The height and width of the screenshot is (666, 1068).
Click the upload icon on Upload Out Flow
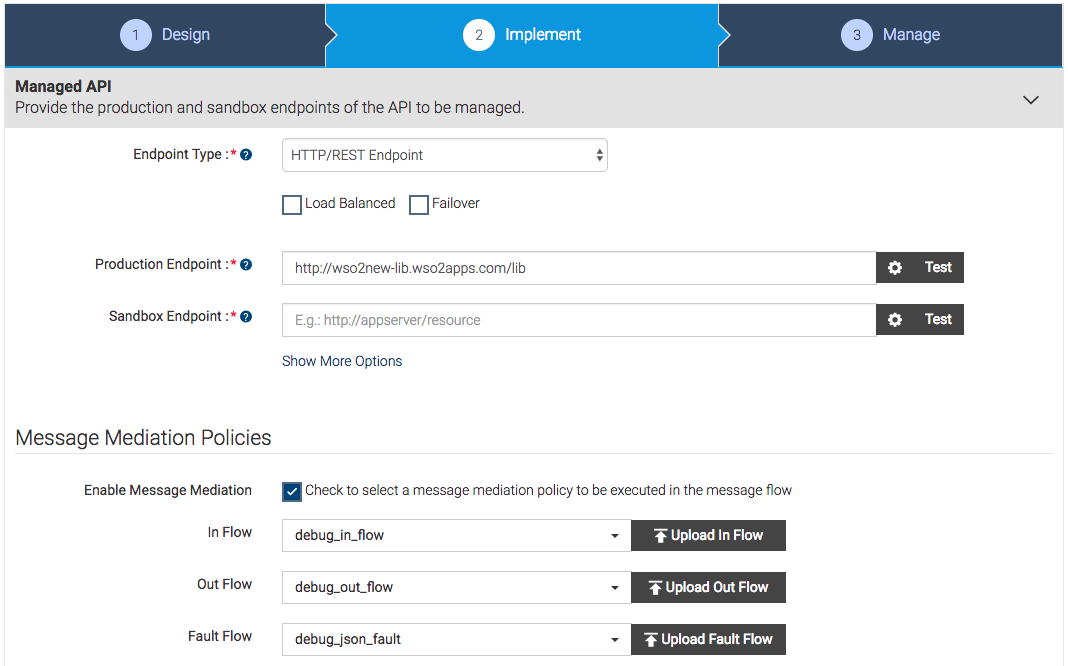pyautogui.click(x=657, y=587)
